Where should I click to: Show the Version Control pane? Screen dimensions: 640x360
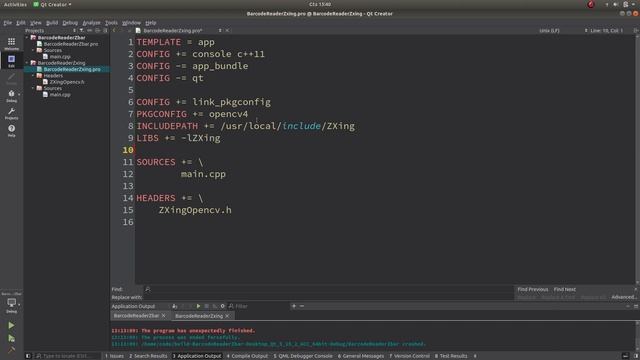tap(409, 356)
